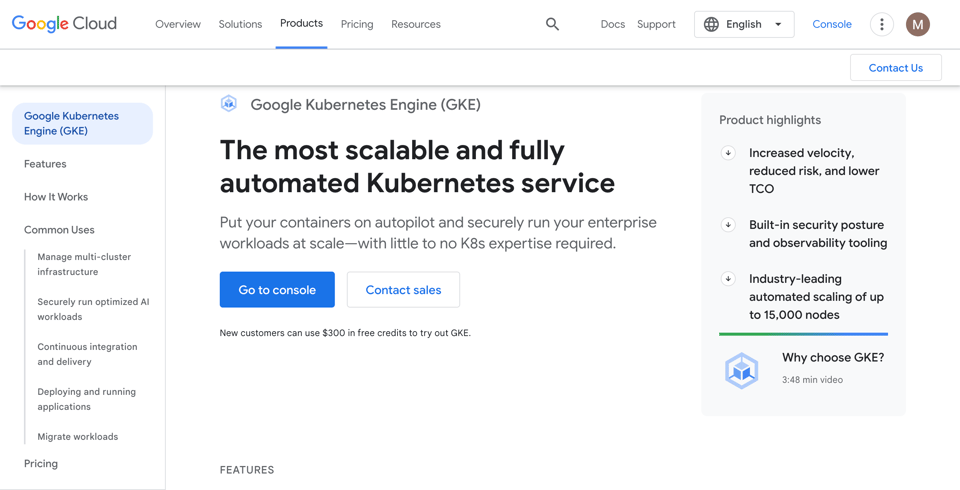This screenshot has height=490, width=960.
Task: Open Continuous integration and delivery sidebar link
Action: pyautogui.click(x=88, y=354)
